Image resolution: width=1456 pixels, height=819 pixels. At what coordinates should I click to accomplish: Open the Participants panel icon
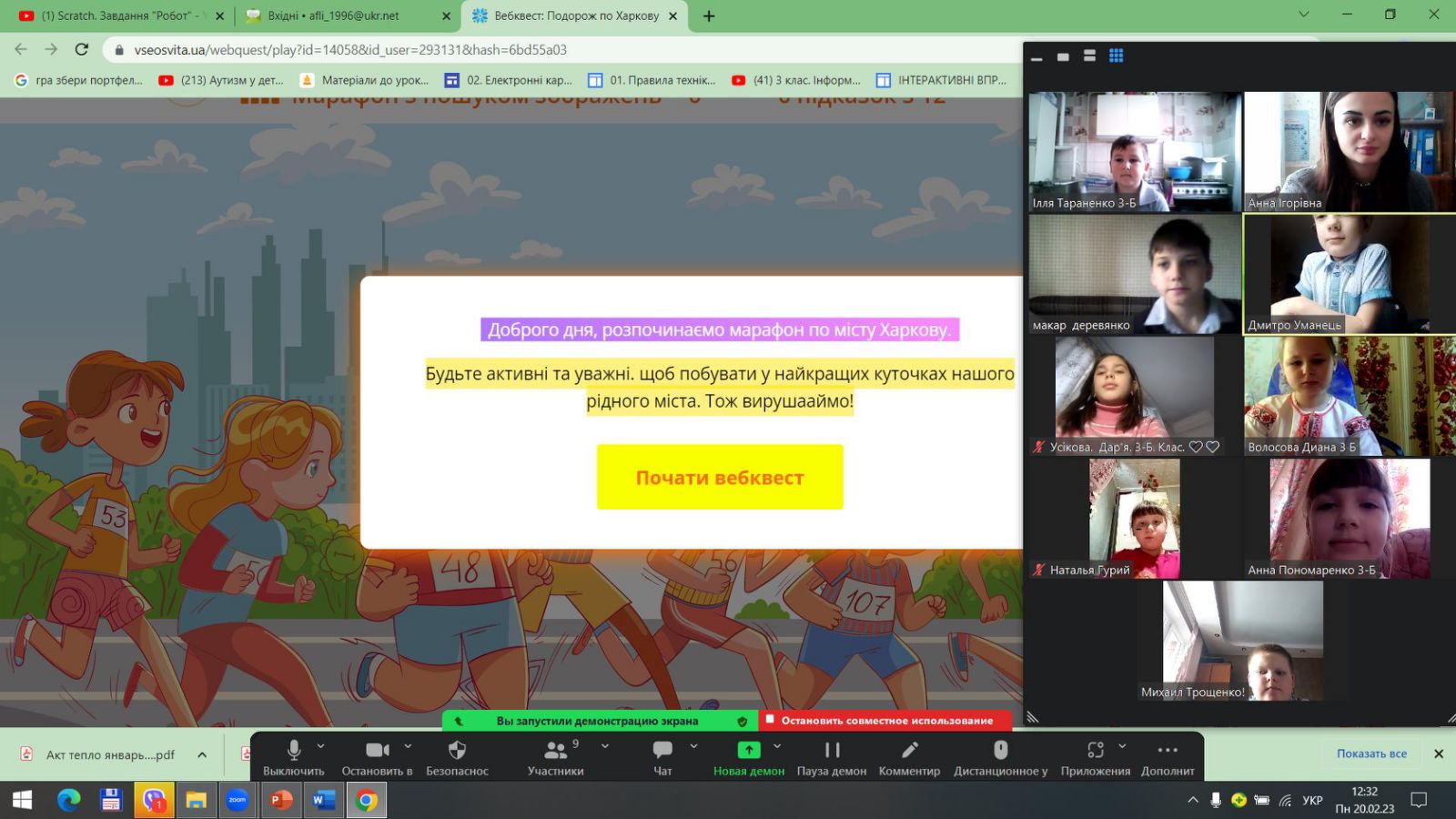click(555, 750)
